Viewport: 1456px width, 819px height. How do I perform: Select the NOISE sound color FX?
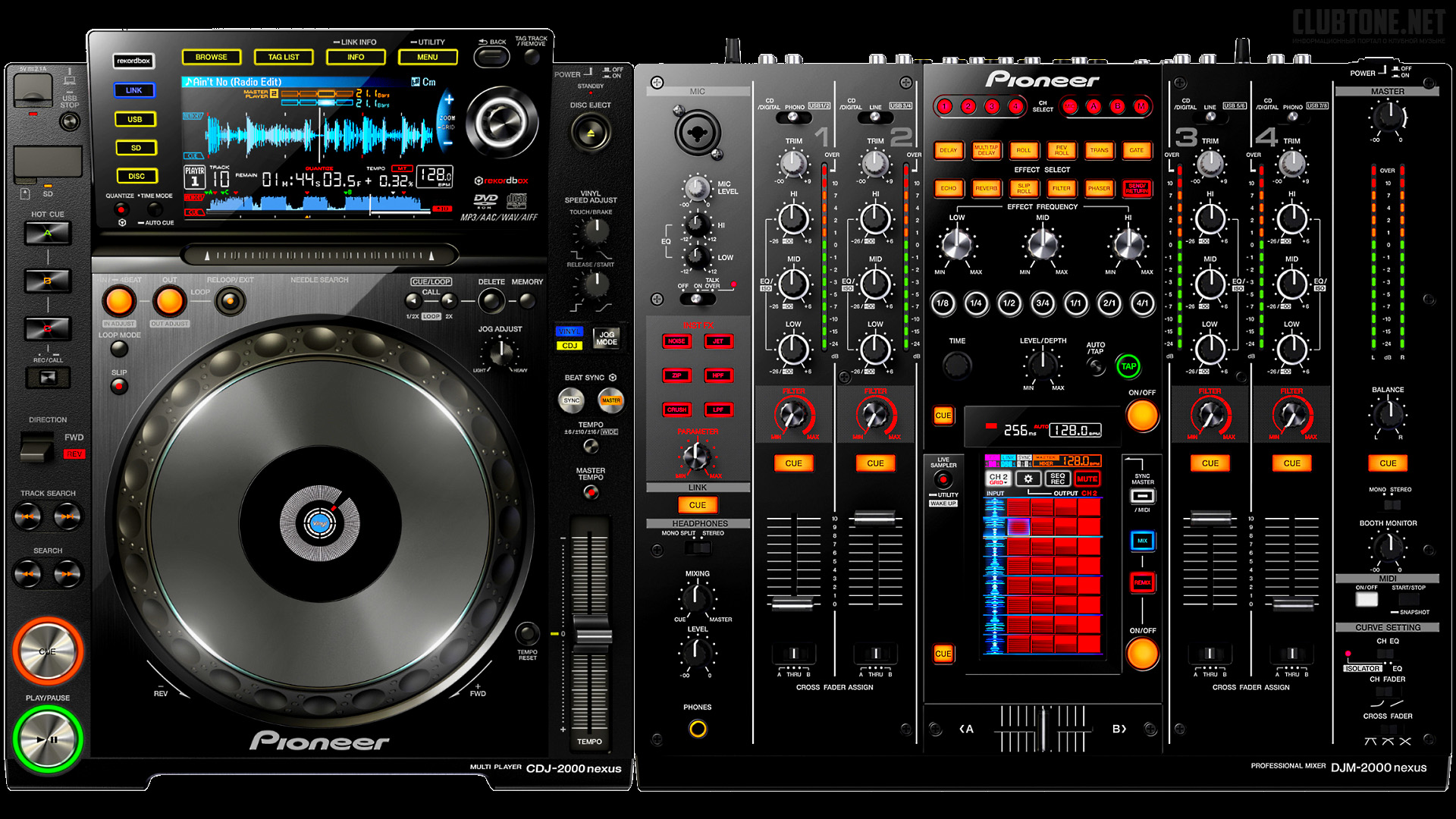point(676,341)
